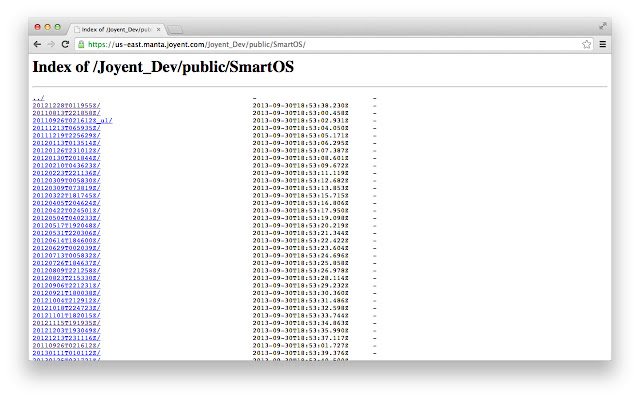The height and width of the screenshot is (400, 640).
Task: Click the 20120906T221231Z/ entry
Action: pyautogui.click(x=67, y=285)
